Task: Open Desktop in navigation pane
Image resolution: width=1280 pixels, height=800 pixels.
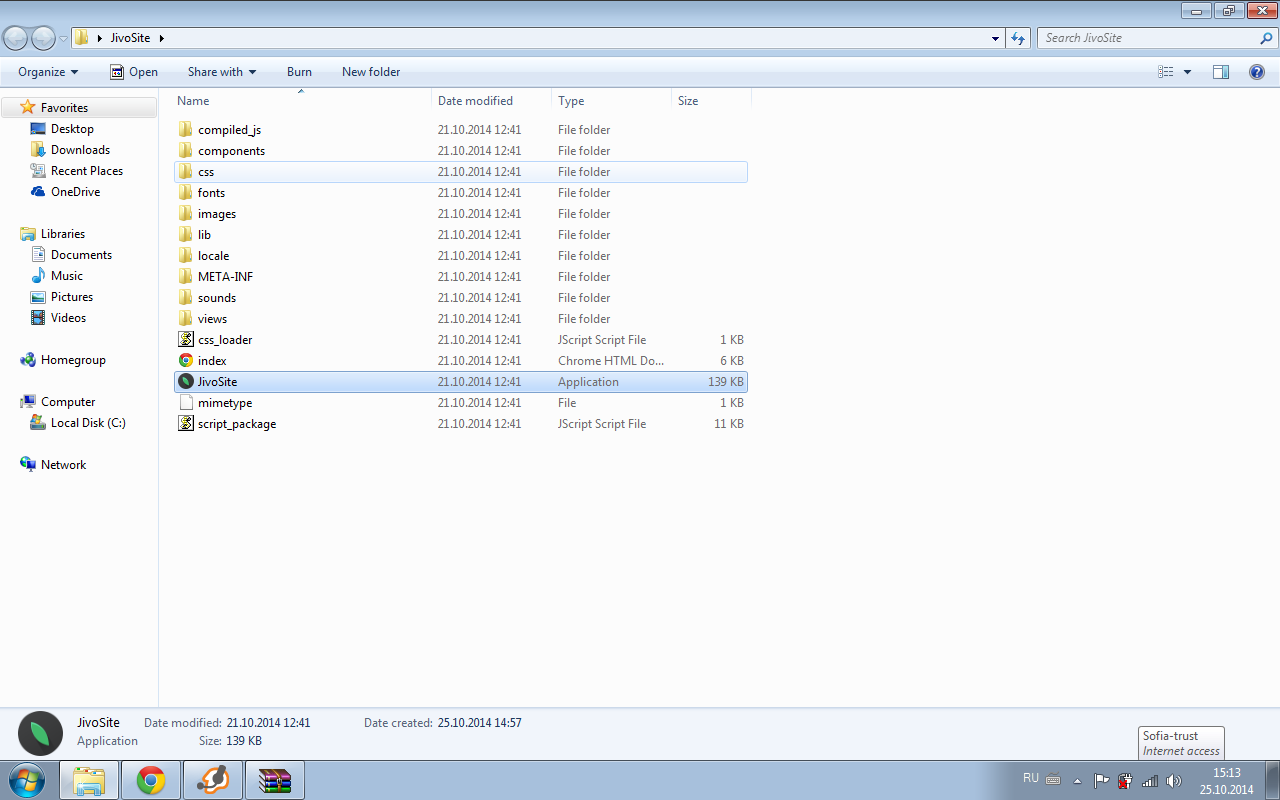Action: [x=72, y=129]
